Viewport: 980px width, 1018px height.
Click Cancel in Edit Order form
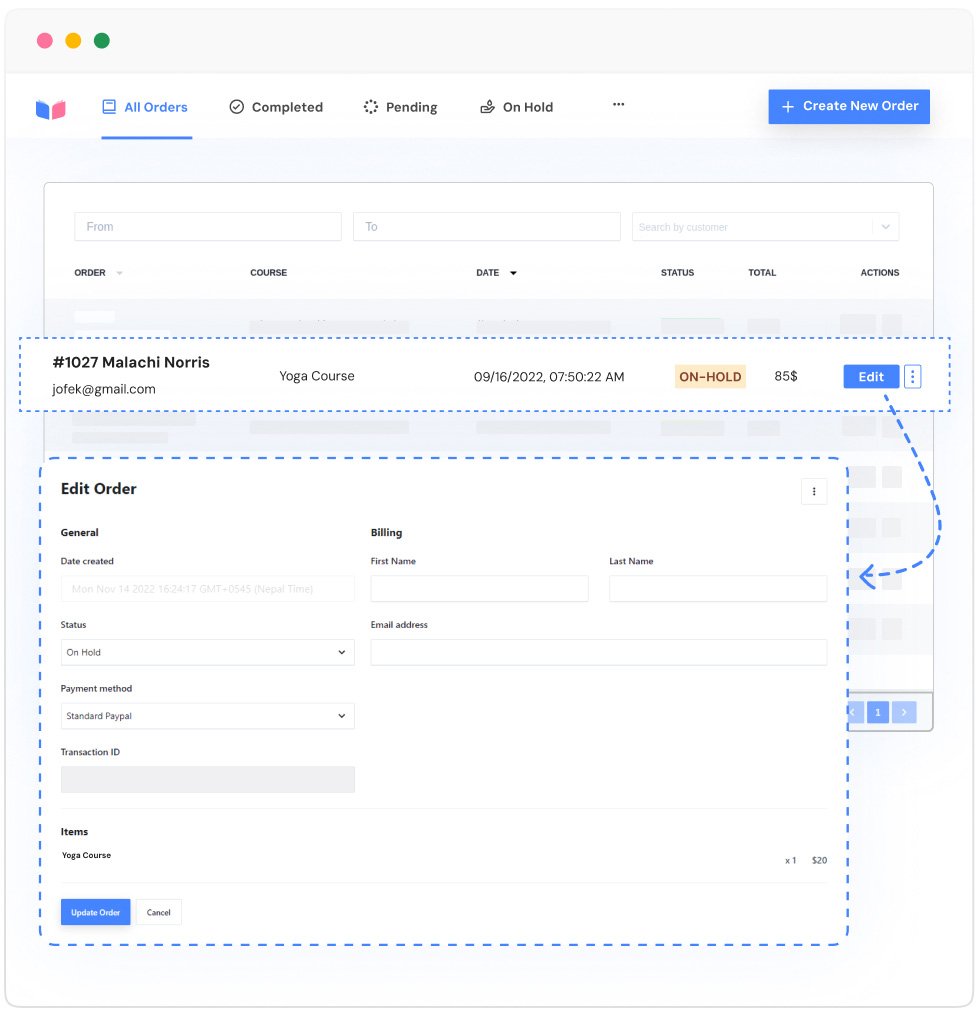(158, 912)
